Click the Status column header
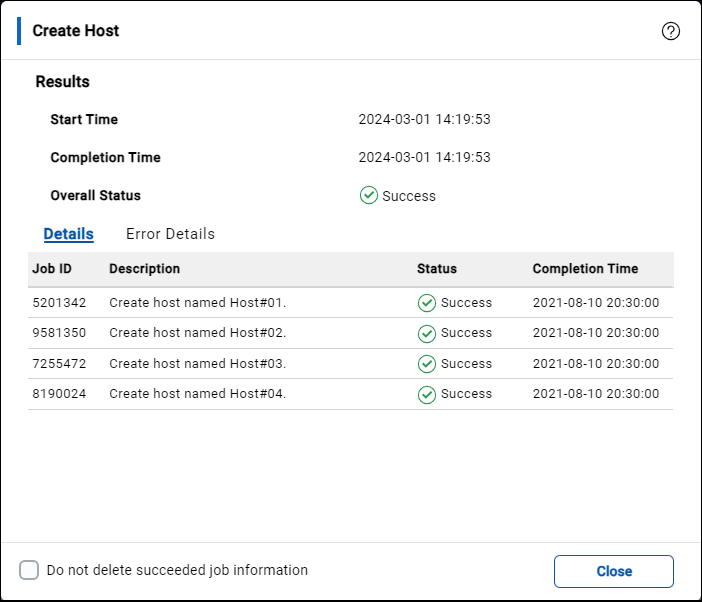 pos(437,269)
